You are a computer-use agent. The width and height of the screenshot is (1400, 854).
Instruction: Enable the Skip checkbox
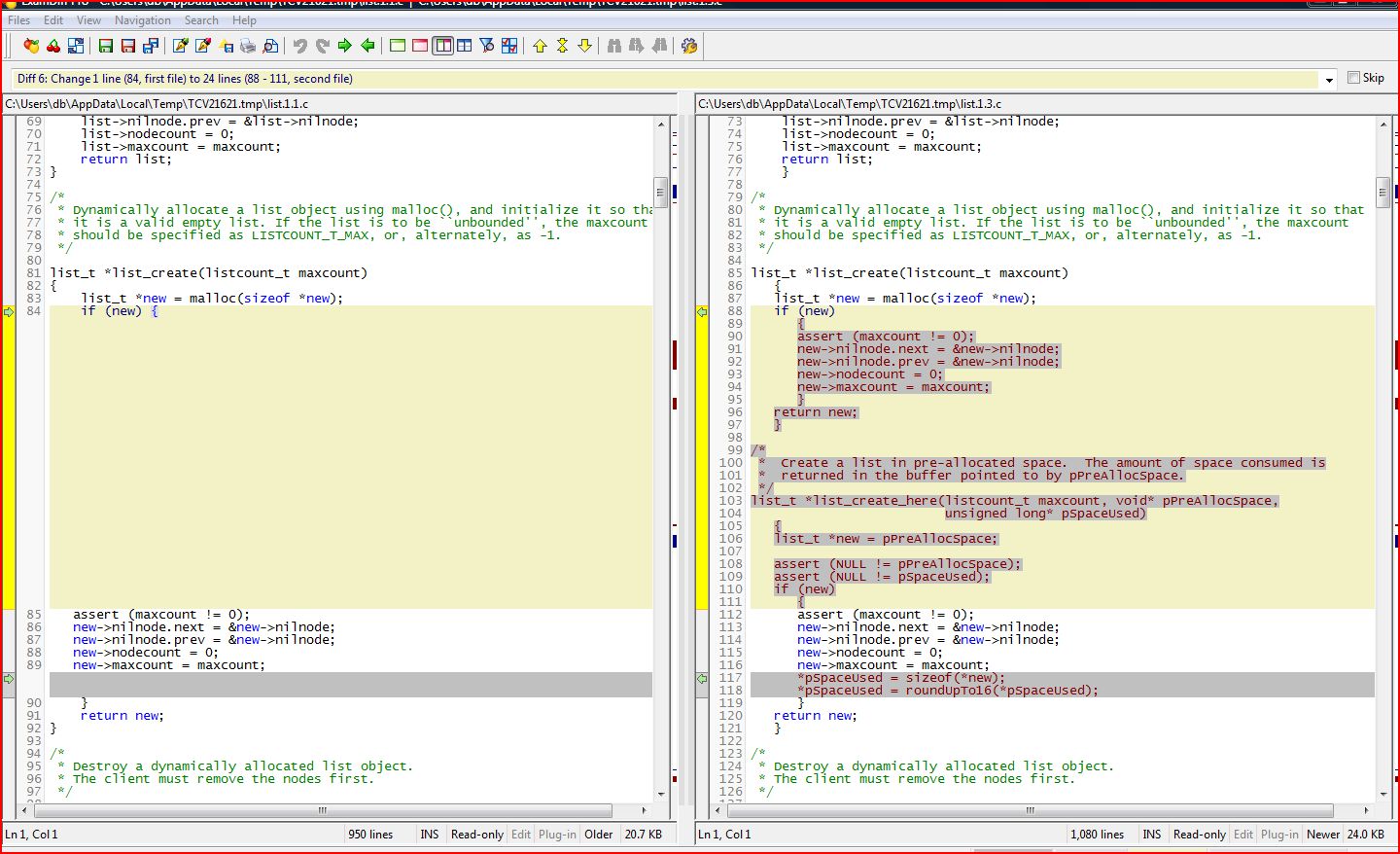(1353, 78)
